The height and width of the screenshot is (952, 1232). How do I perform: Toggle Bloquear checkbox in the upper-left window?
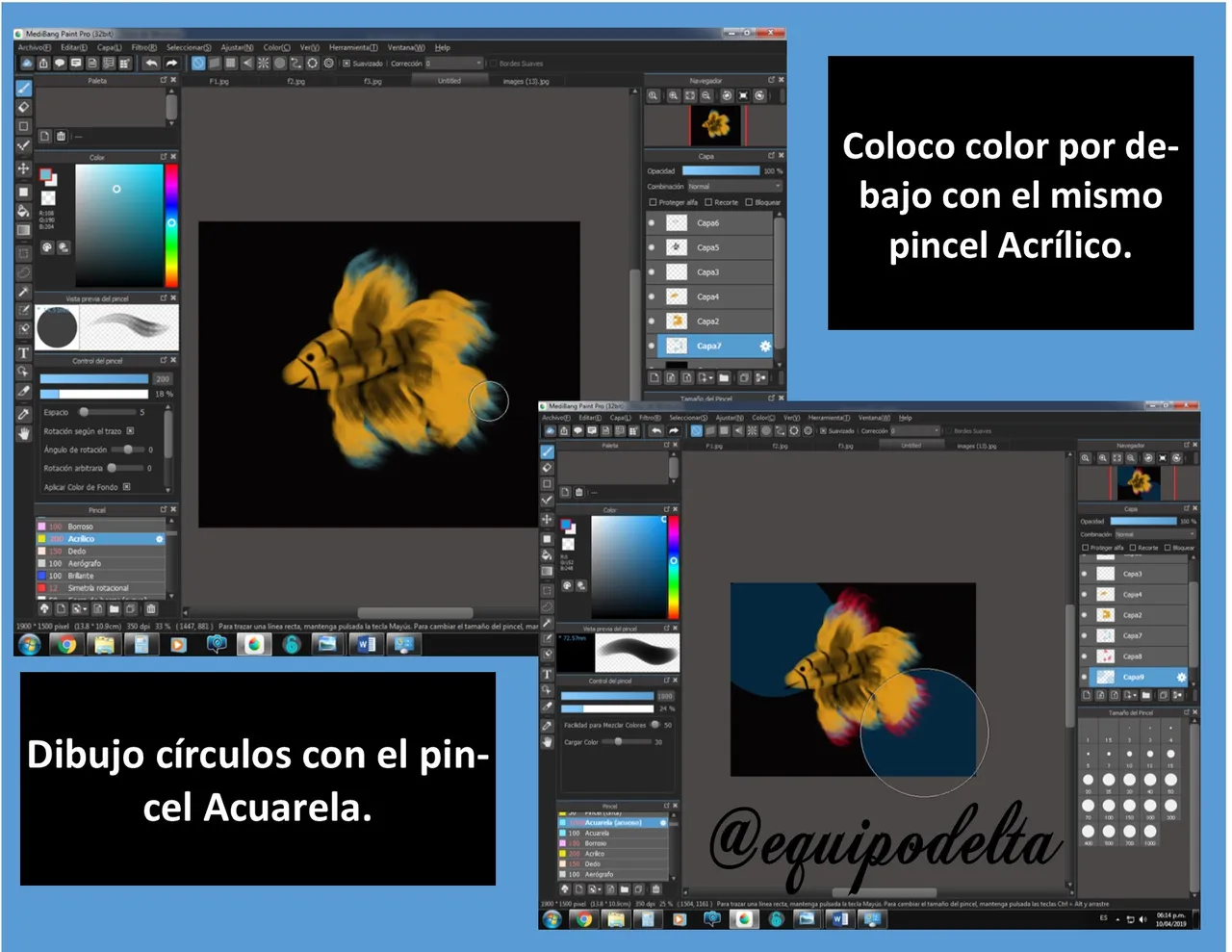pyautogui.click(x=749, y=202)
